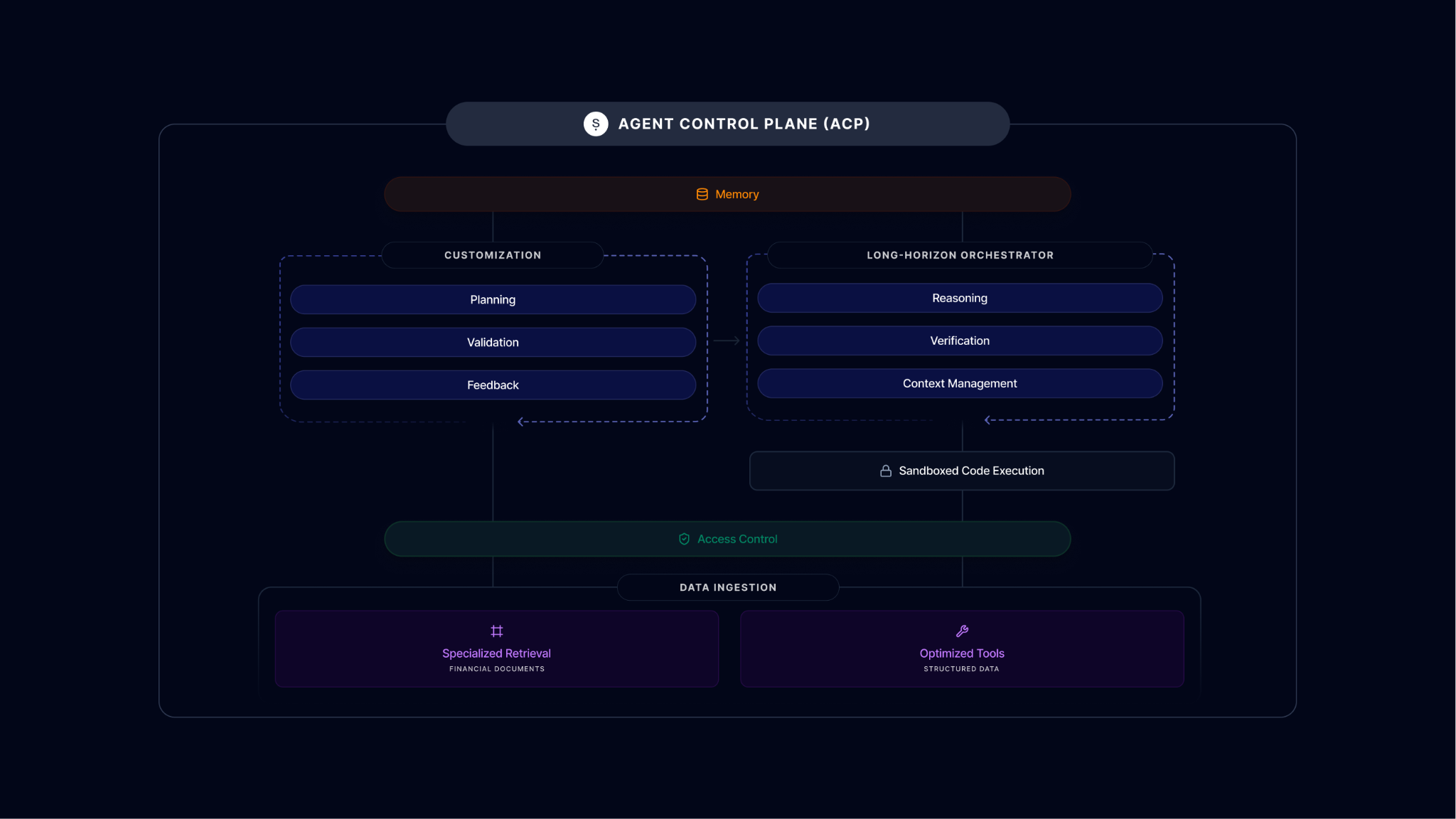
Task: Click the Specialized Retrieval grid icon
Action: point(497,631)
